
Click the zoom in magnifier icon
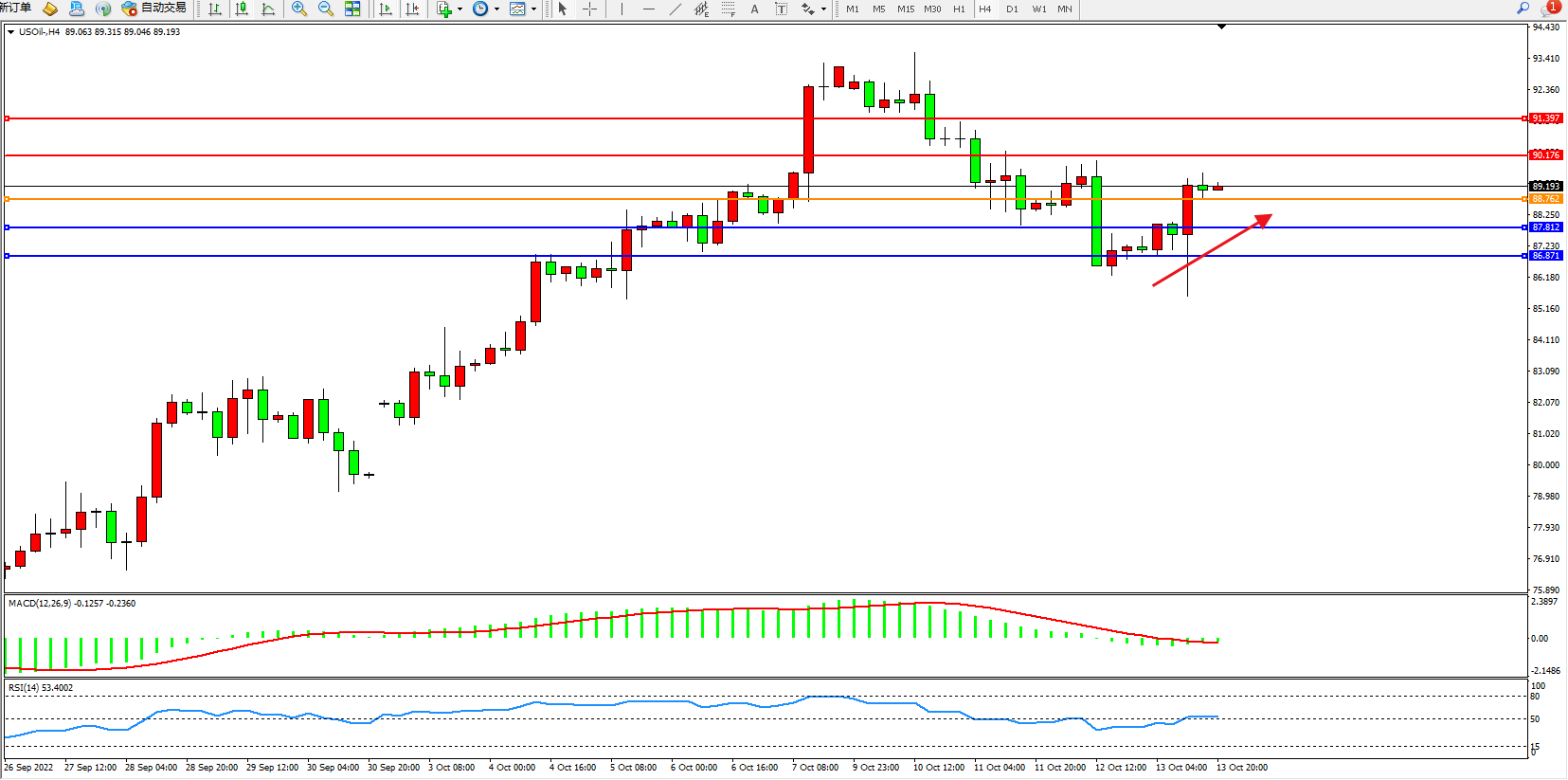(299, 9)
